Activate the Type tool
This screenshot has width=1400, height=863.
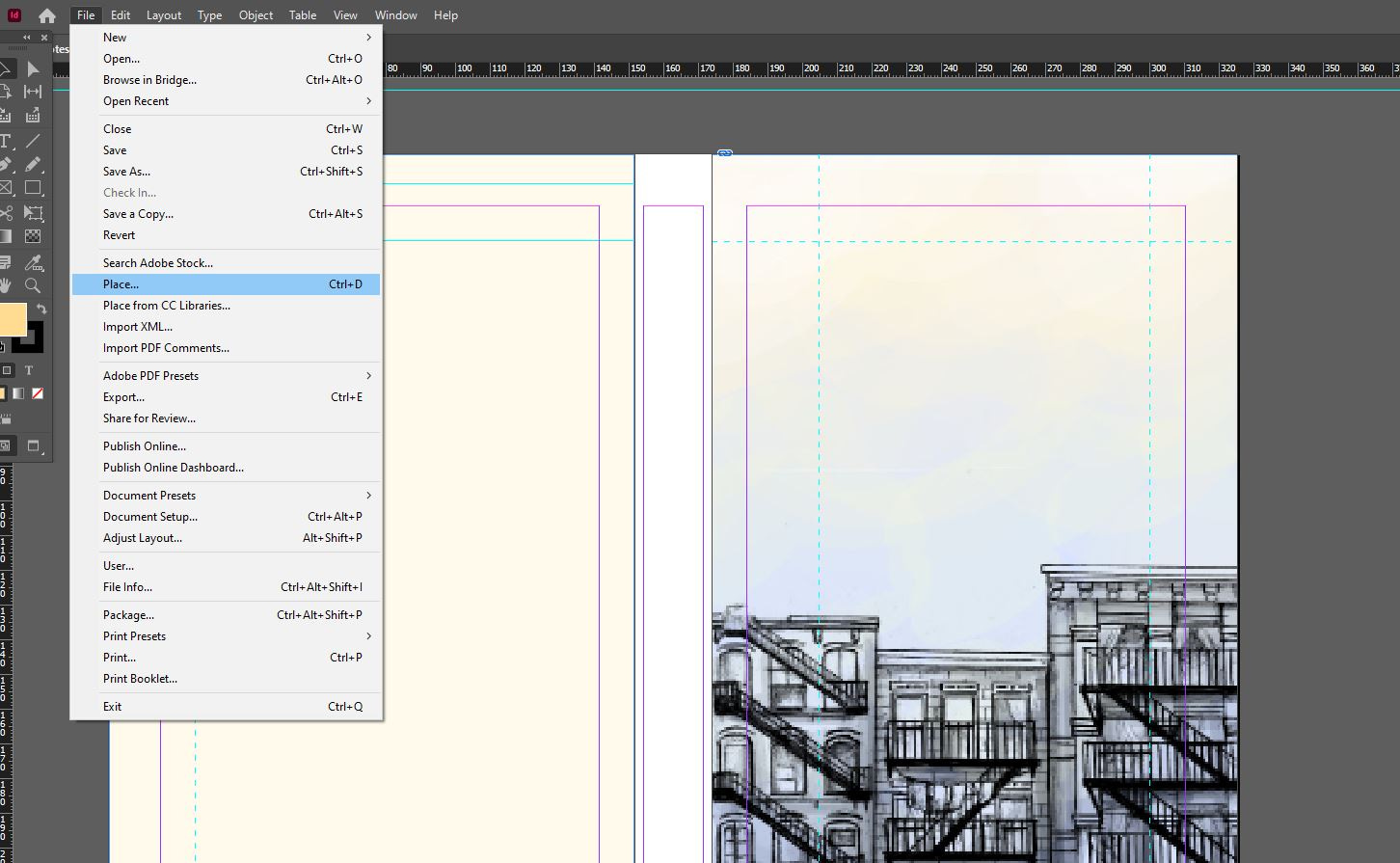(7, 139)
